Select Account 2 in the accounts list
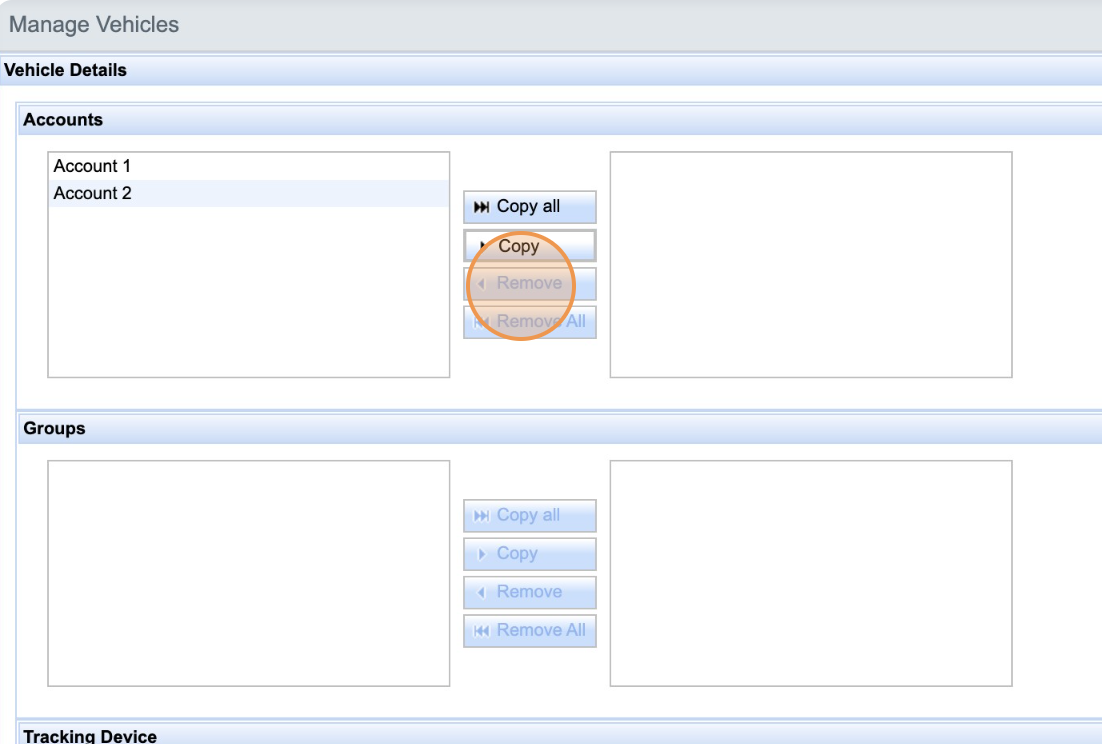Viewport: 1102px width, 744px height. coord(92,194)
